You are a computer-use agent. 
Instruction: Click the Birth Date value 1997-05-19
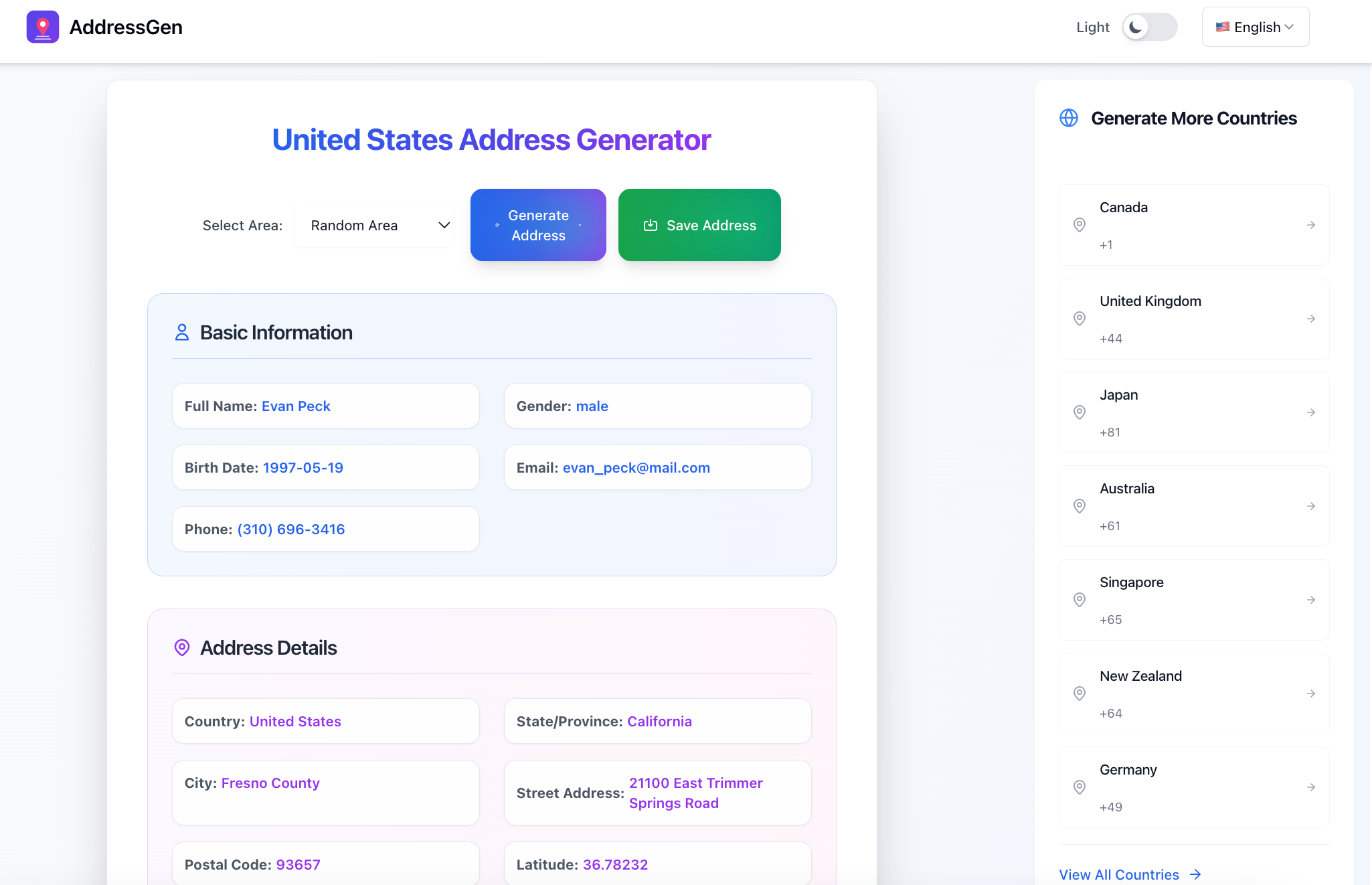[303, 468]
